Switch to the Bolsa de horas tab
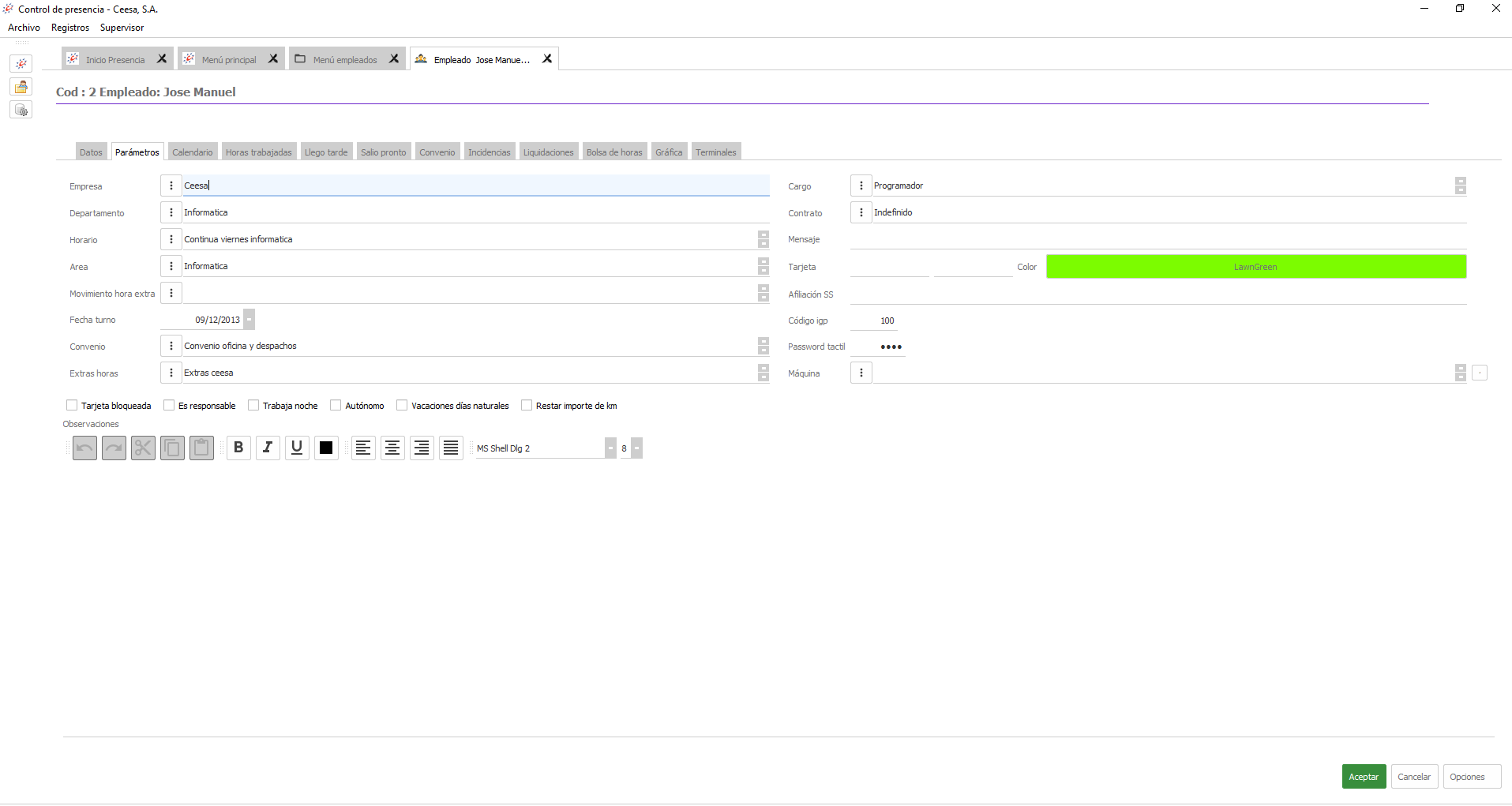This screenshot has width=1512, height=806. pos(614,152)
